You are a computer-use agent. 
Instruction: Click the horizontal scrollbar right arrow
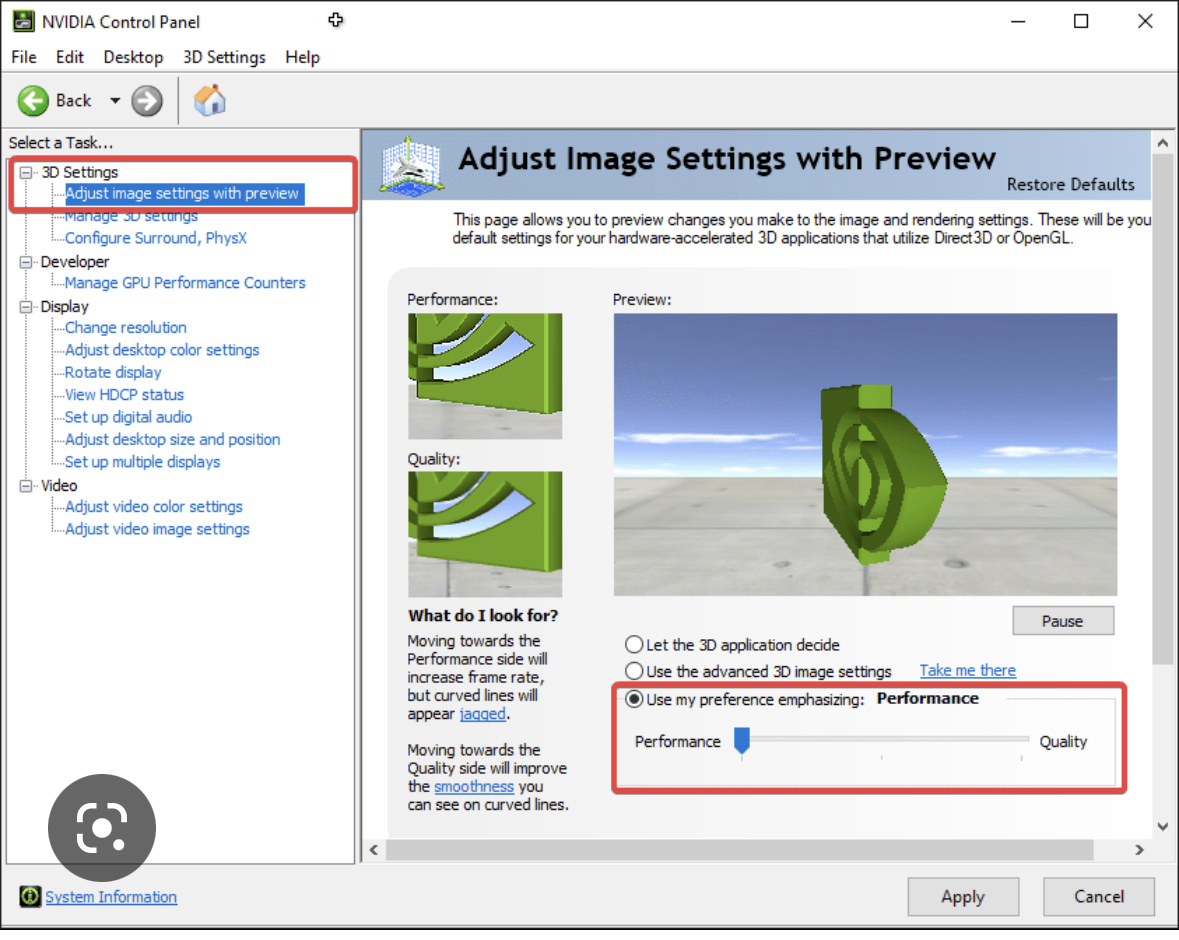1139,850
